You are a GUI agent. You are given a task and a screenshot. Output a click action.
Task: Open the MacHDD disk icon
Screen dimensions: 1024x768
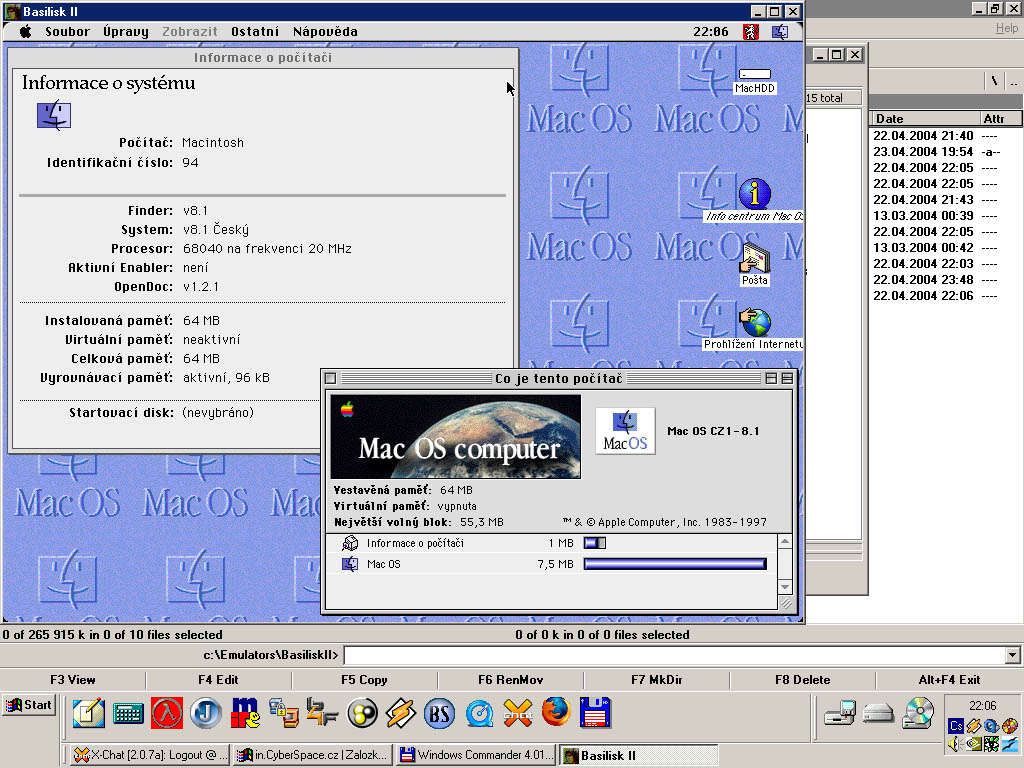(x=755, y=75)
